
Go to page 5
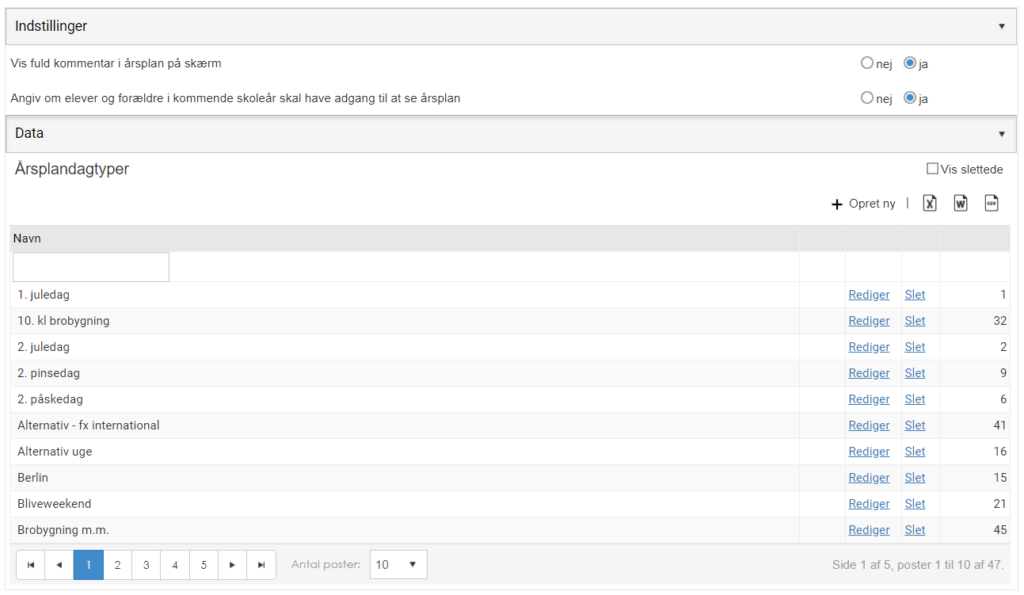204,565
